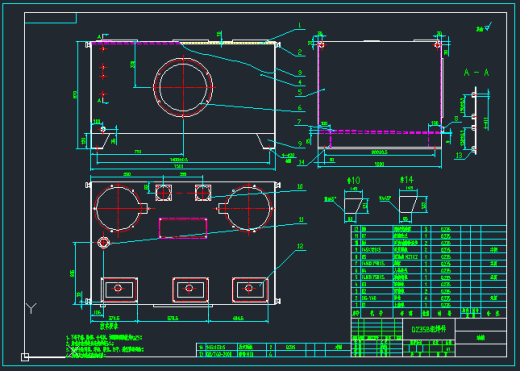Select part callout number 8
The image size is (520, 371).
(456, 118)
